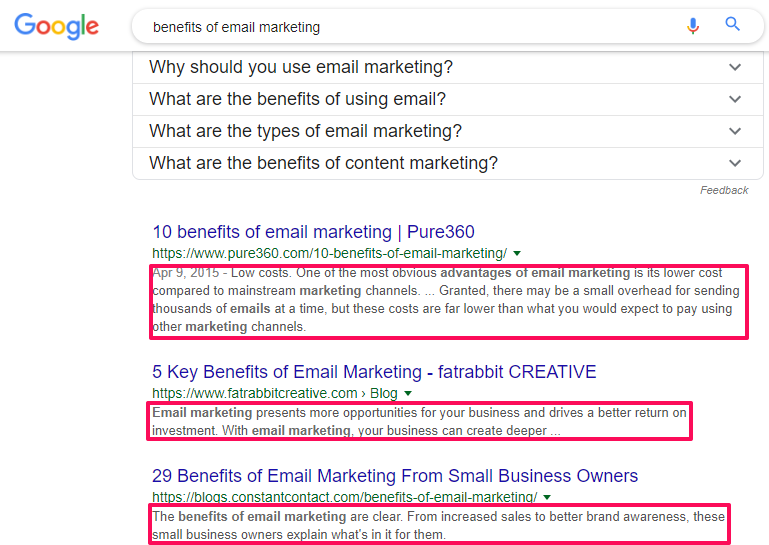Click the fatrabbitcreative.com green URL text
Viewport: 769px width, 545px height.
click(255, 393)
